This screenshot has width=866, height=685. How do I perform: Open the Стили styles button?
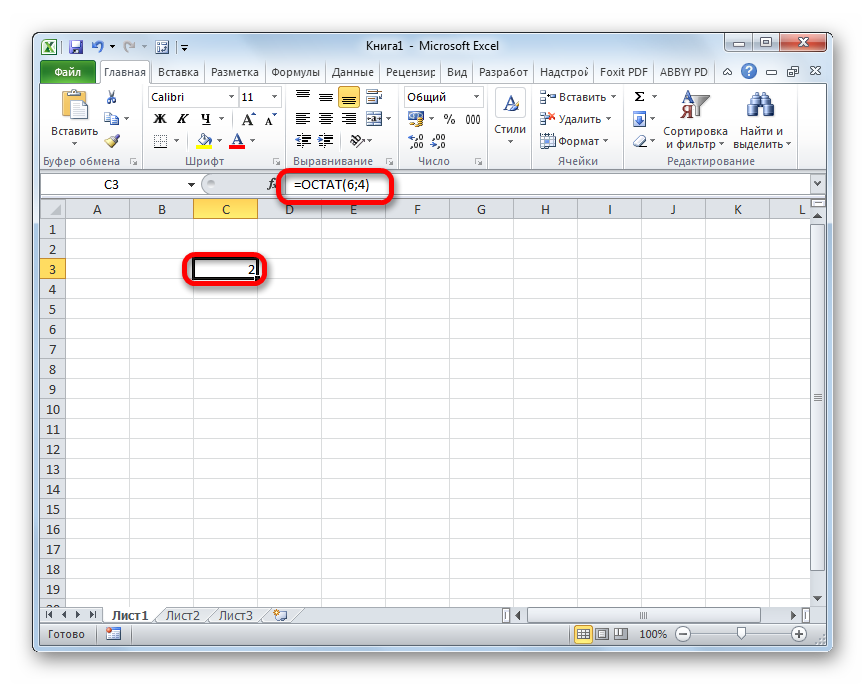click(510, 117)
